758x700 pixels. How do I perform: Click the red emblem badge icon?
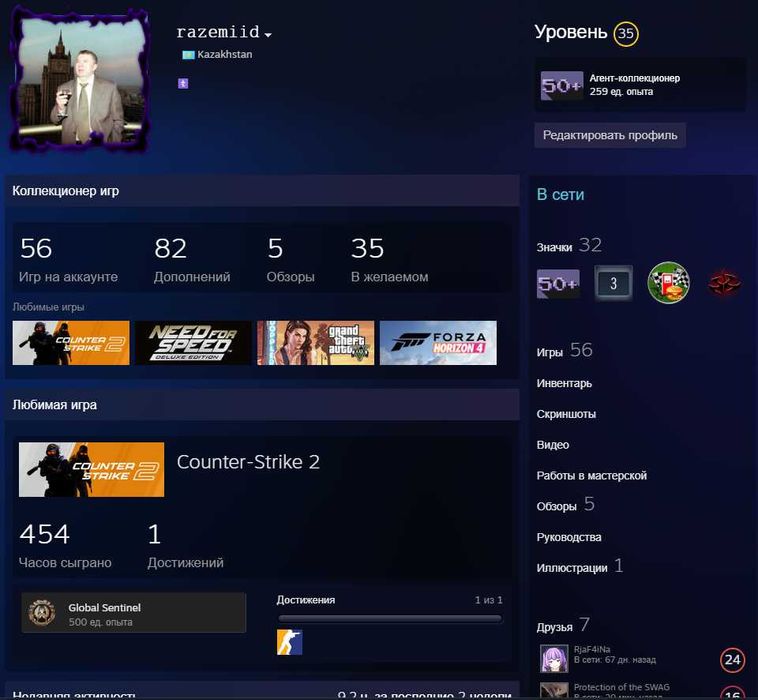pyautogui.click(x=724, y=283)
